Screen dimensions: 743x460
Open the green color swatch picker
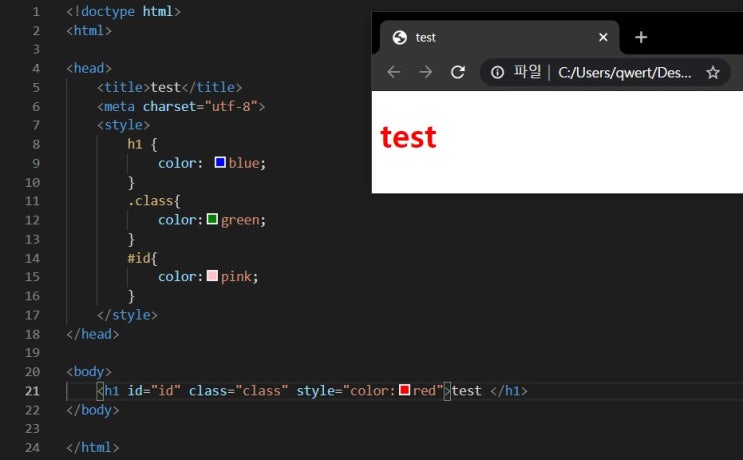point(212,219)
